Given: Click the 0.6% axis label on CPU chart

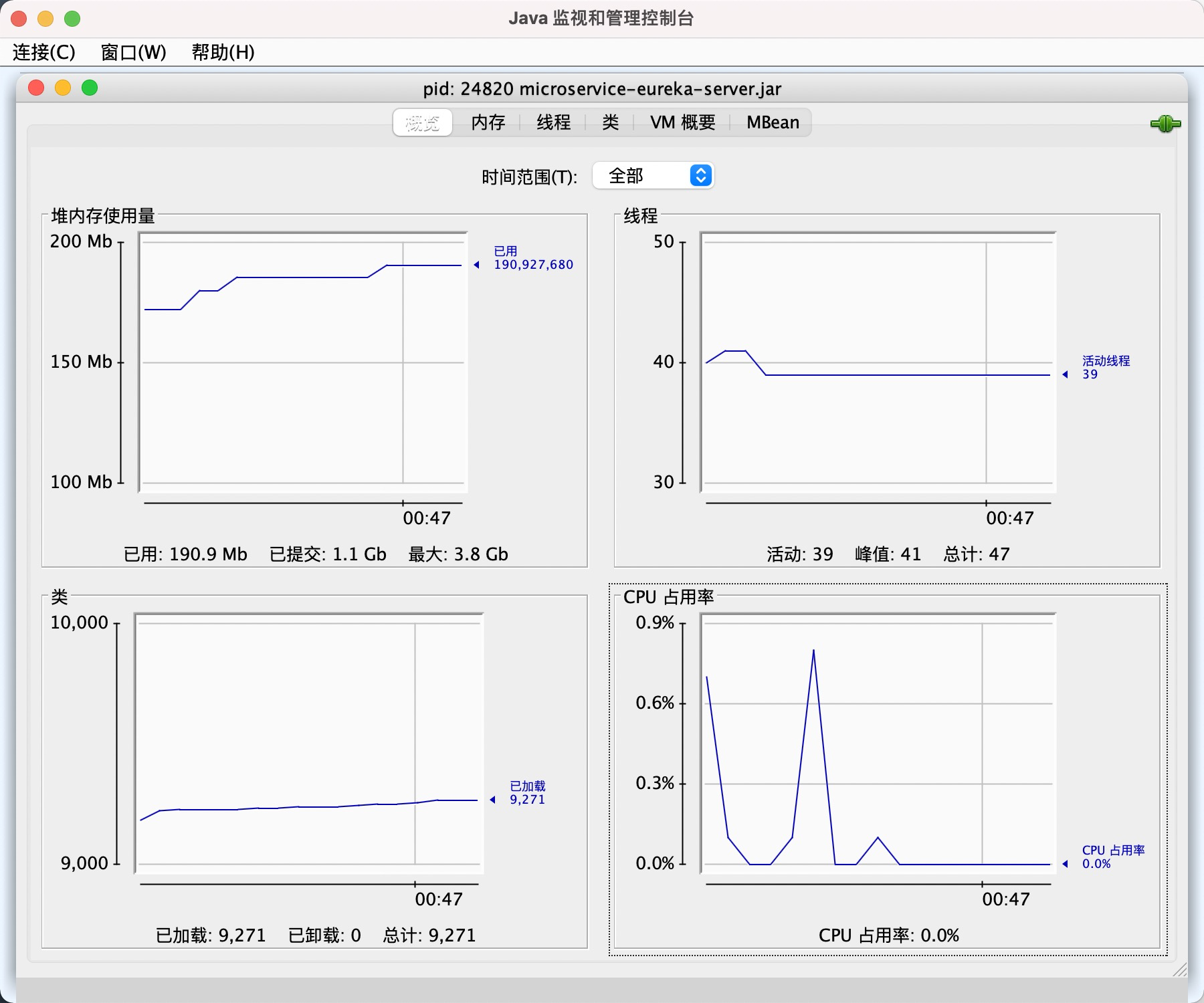Looking at the screenshot, I should (x=655, y=703).
